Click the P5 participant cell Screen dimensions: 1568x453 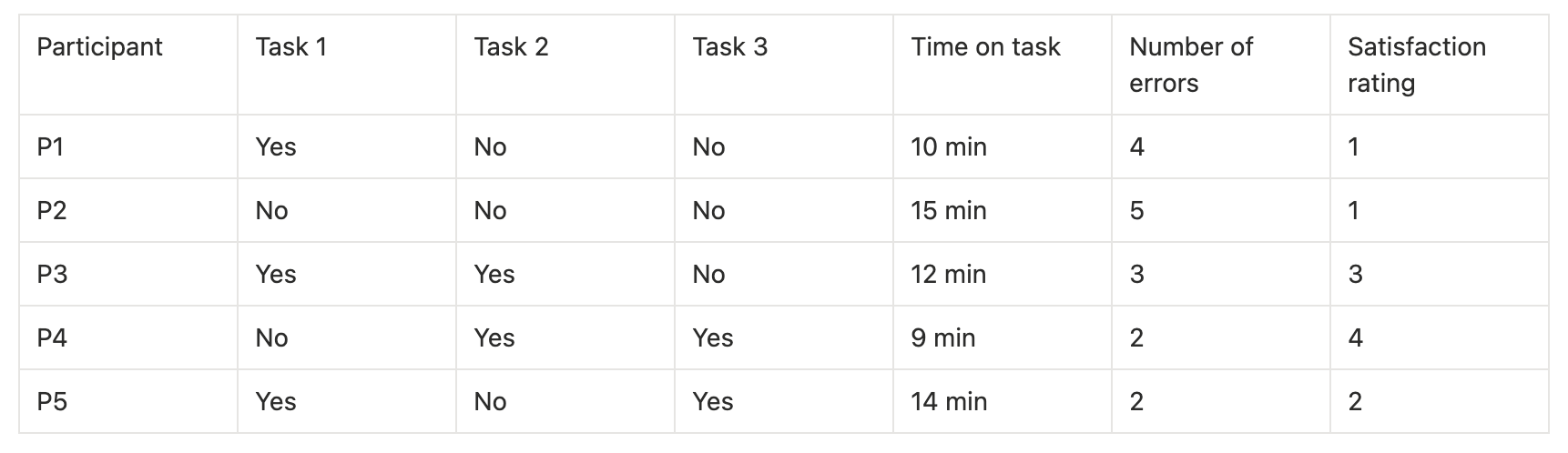[52, 401]
